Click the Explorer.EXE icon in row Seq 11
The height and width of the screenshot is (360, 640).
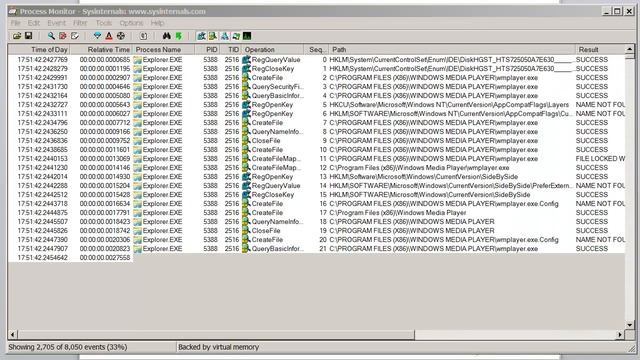(138, 159)
